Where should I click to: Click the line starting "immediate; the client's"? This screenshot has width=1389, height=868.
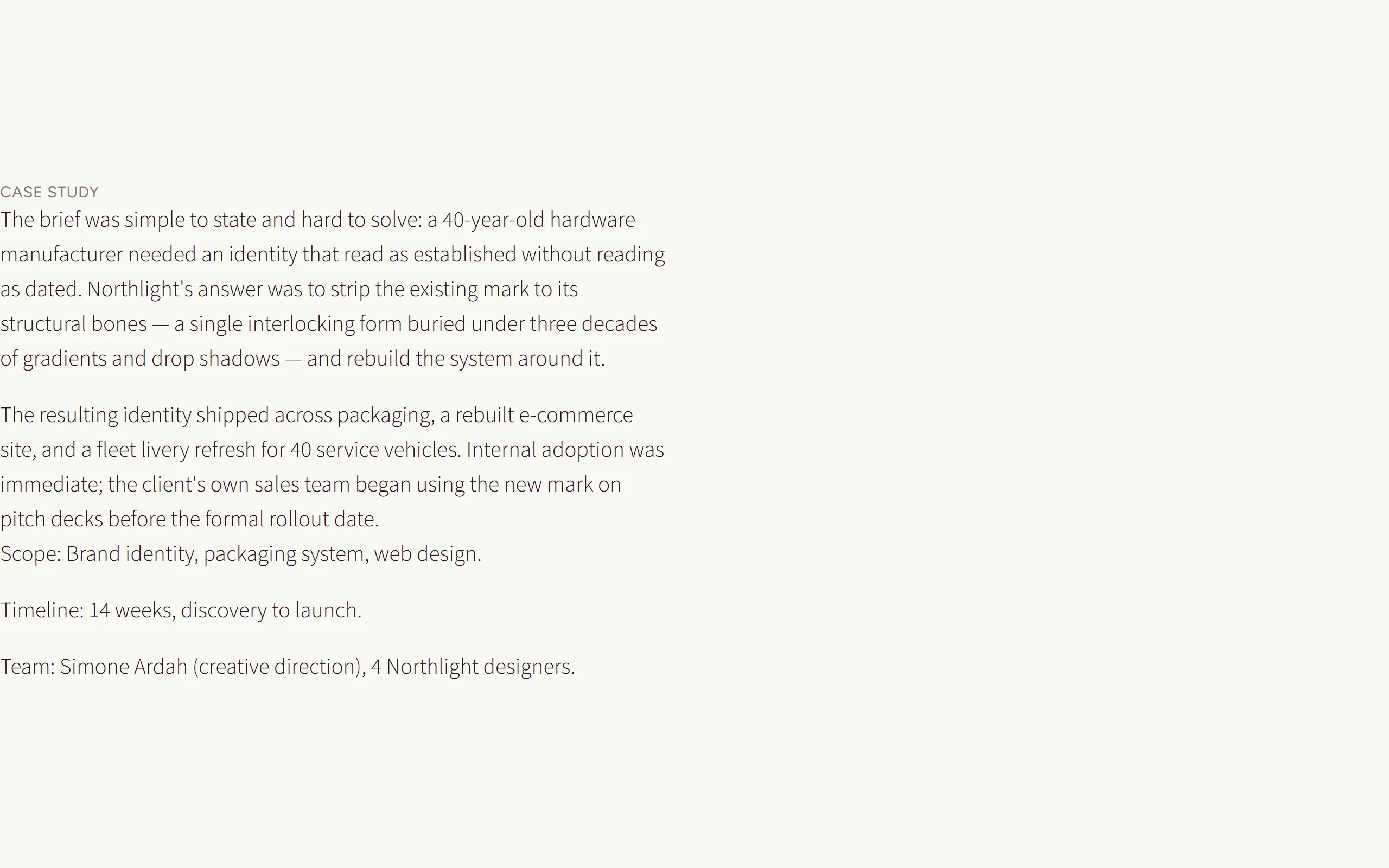point(310,484)
